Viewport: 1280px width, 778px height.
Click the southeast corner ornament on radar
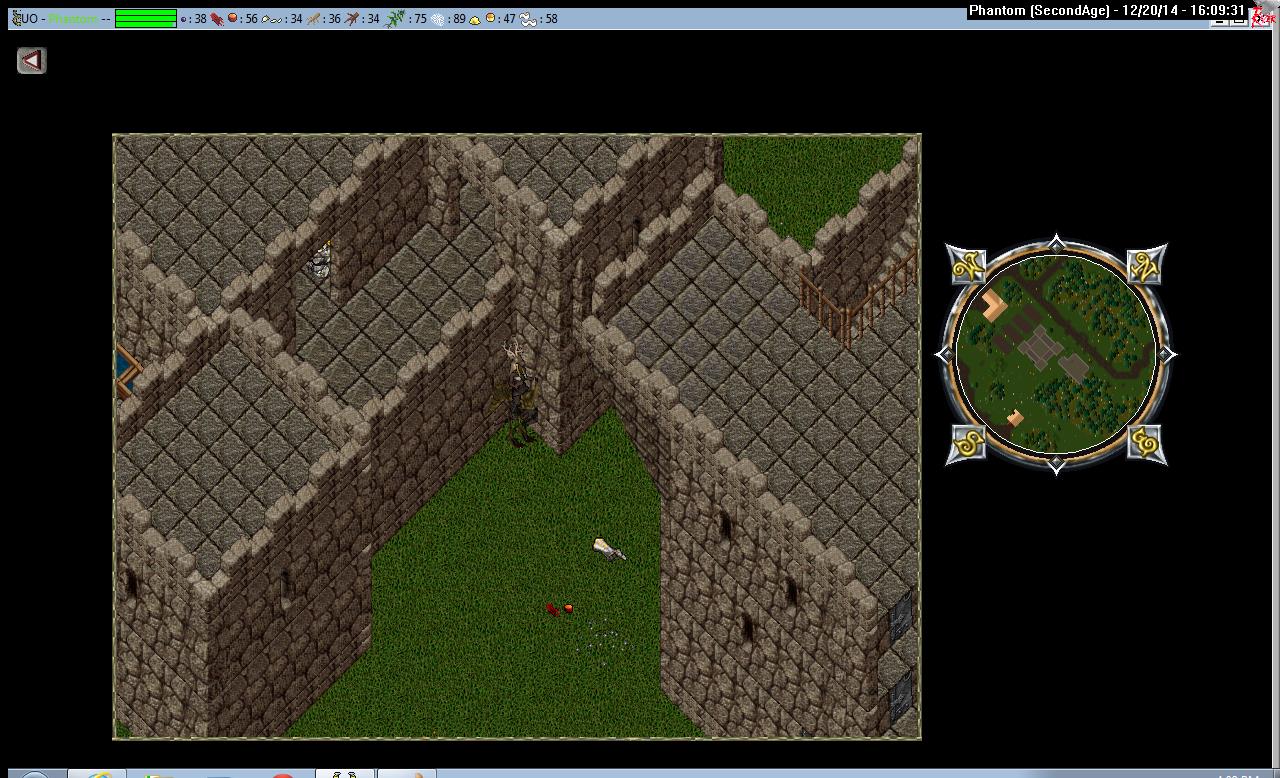pos(1146,443)
